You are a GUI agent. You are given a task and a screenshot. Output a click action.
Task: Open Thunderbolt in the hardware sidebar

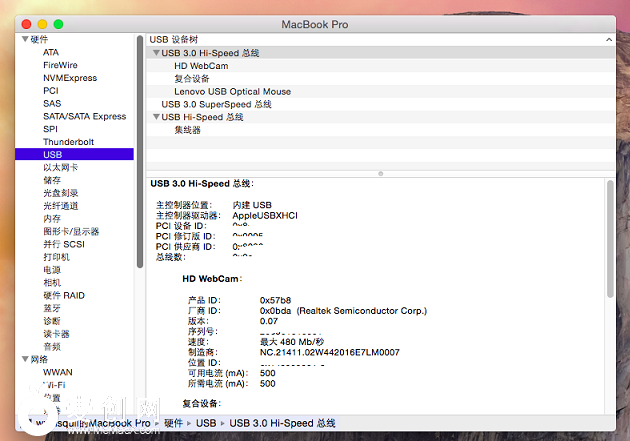[68, 142]
